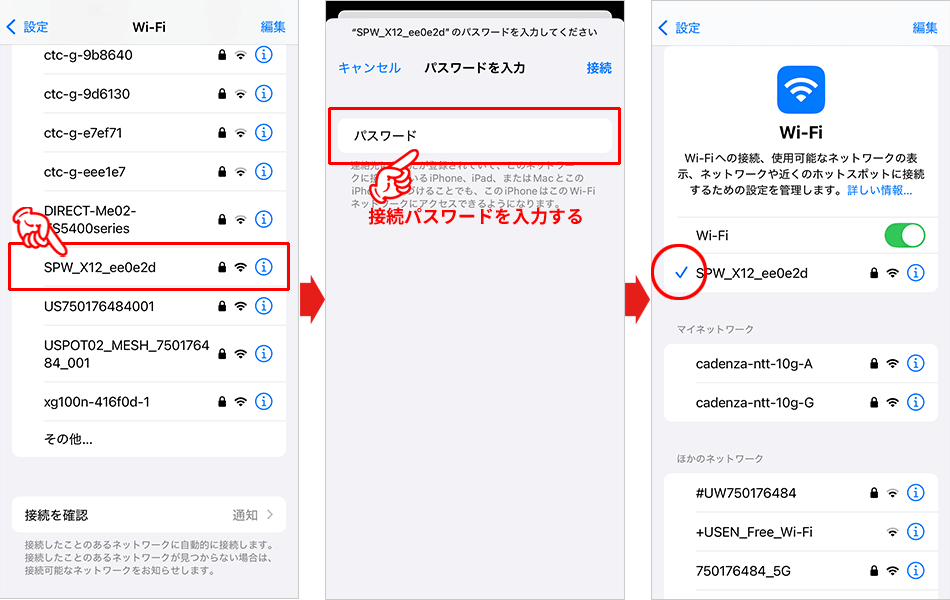Tap info icon next to US750176484001

tap(263, 306)
